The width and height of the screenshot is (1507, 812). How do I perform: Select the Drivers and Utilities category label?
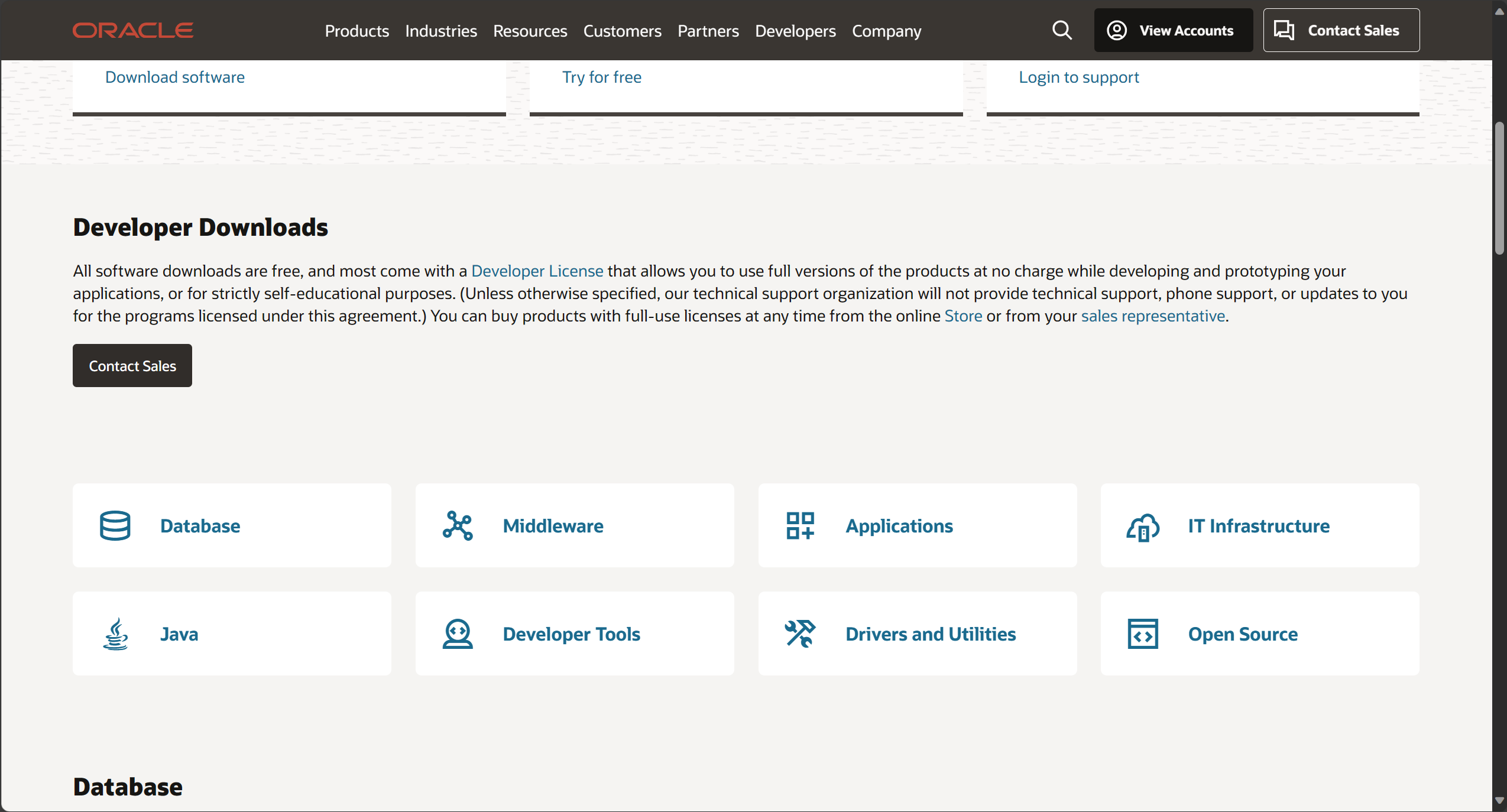click(931, 634)
